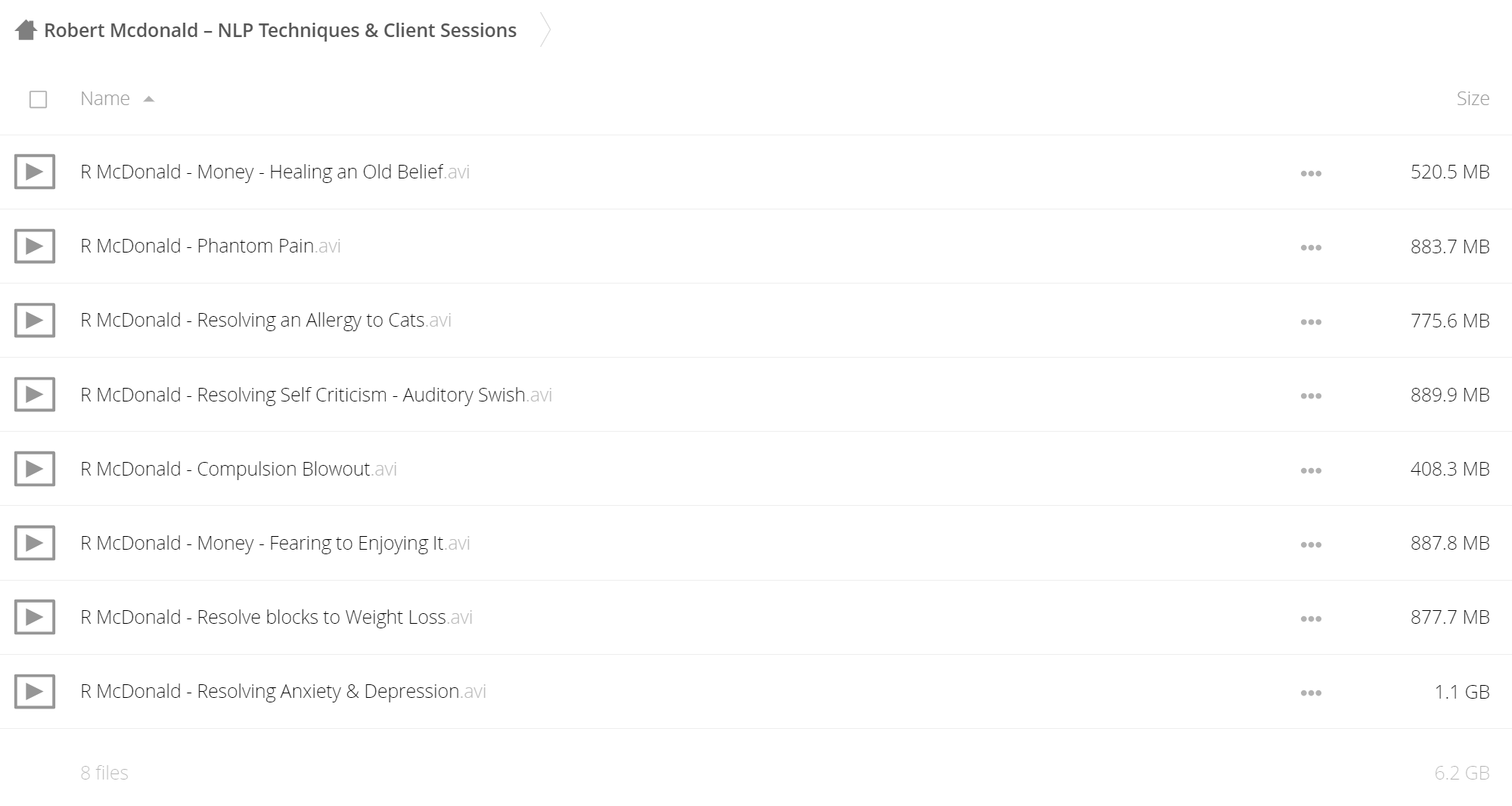Tick the select all files checkbox
Image resolution: width=1512 pixels, height=806 pixels.
pos(38,99)
